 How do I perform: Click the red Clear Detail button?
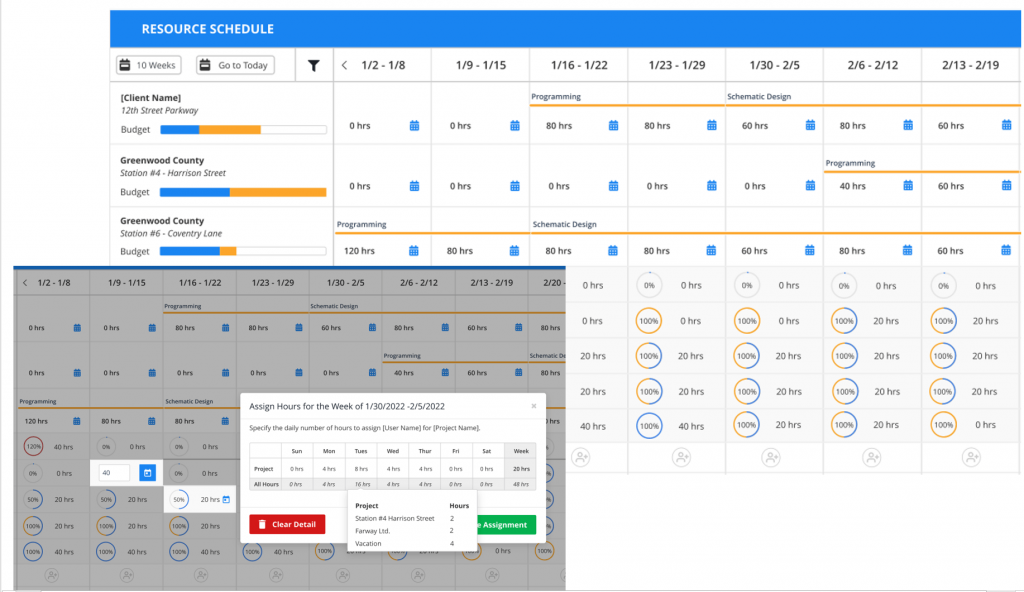click(287, 524)
